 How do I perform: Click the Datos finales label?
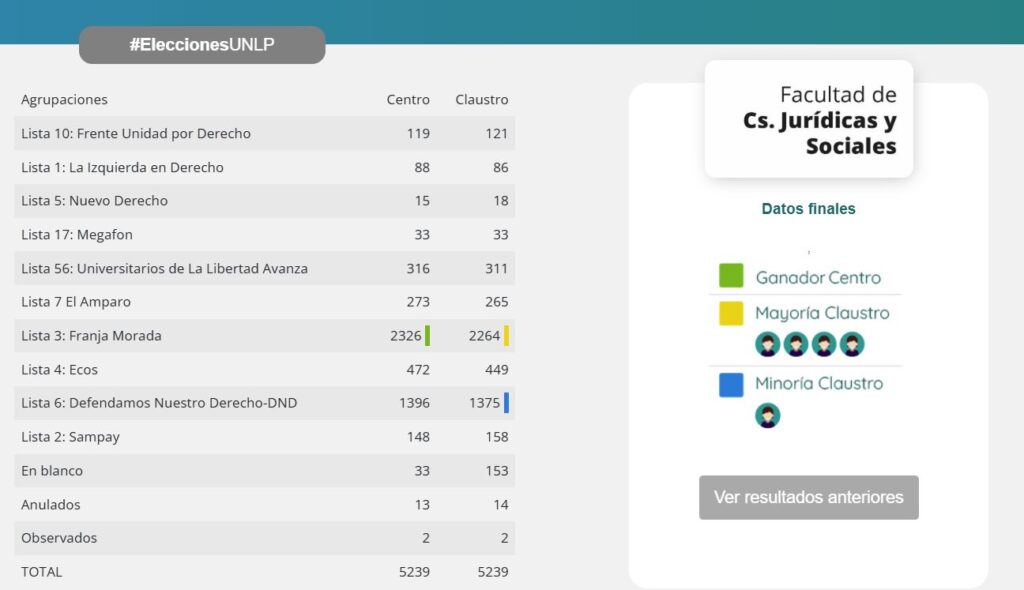point(808,209)
